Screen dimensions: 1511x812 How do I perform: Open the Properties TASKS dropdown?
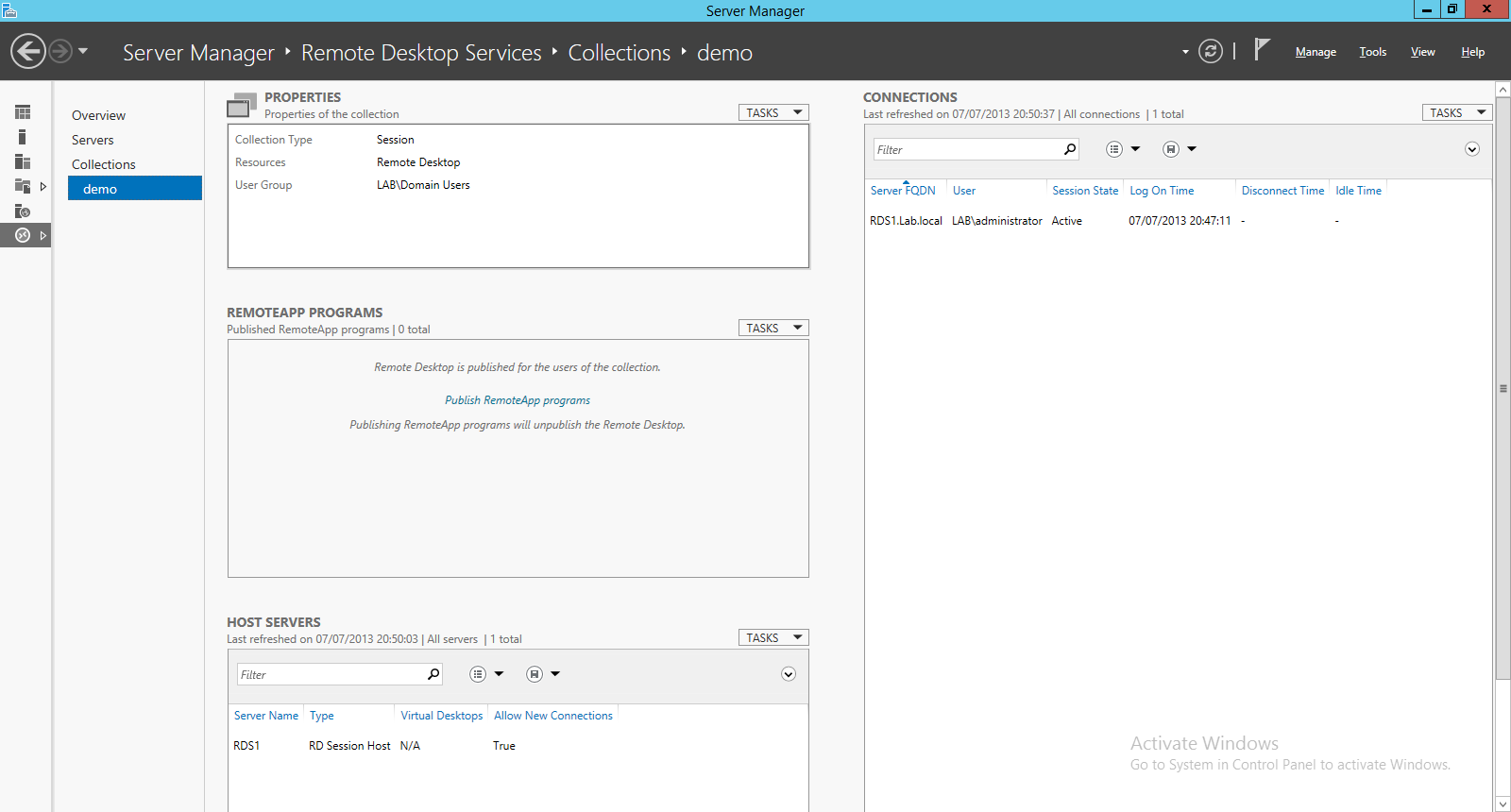[x=773, y=112]
